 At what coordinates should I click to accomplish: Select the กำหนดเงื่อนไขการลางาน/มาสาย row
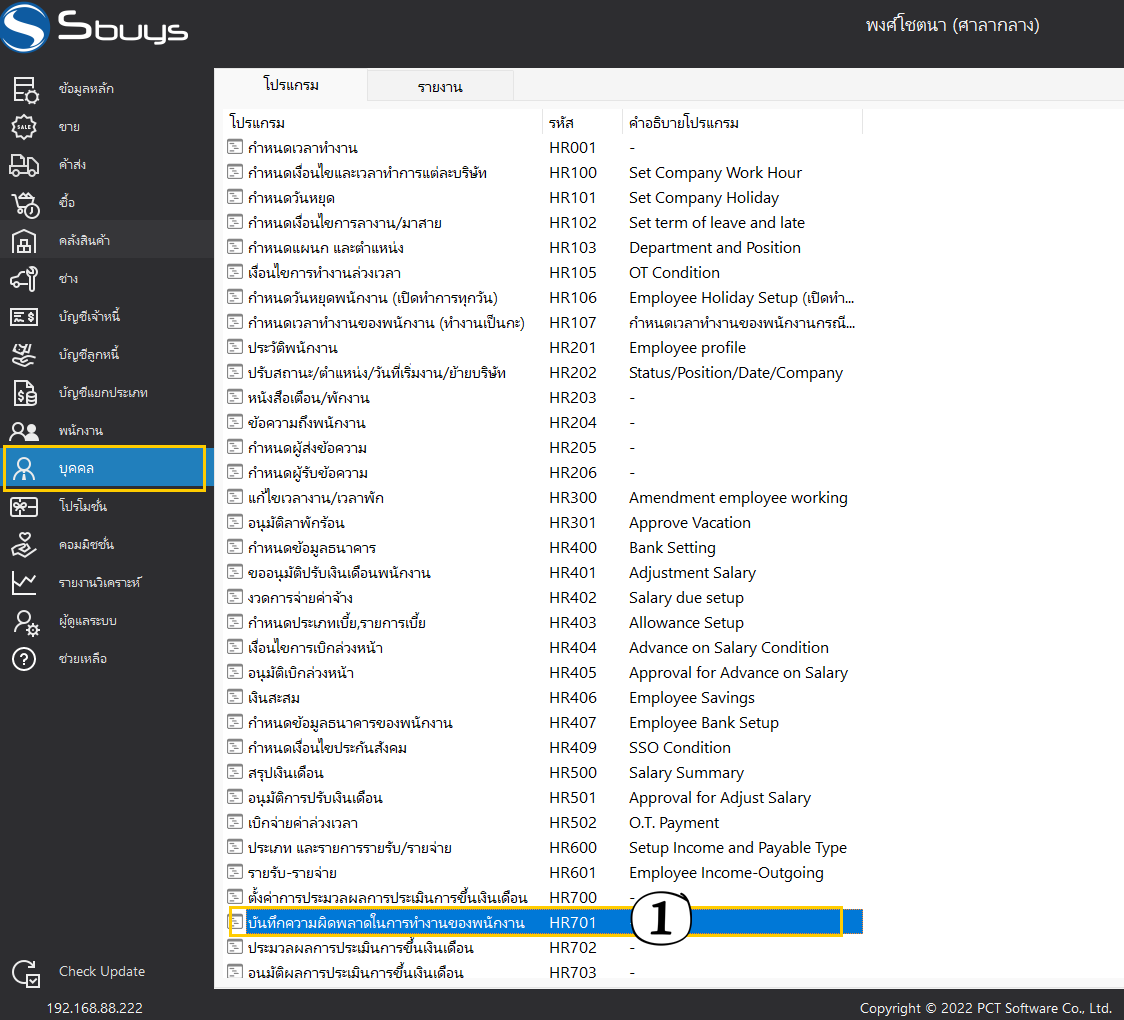tap(544, 223)
